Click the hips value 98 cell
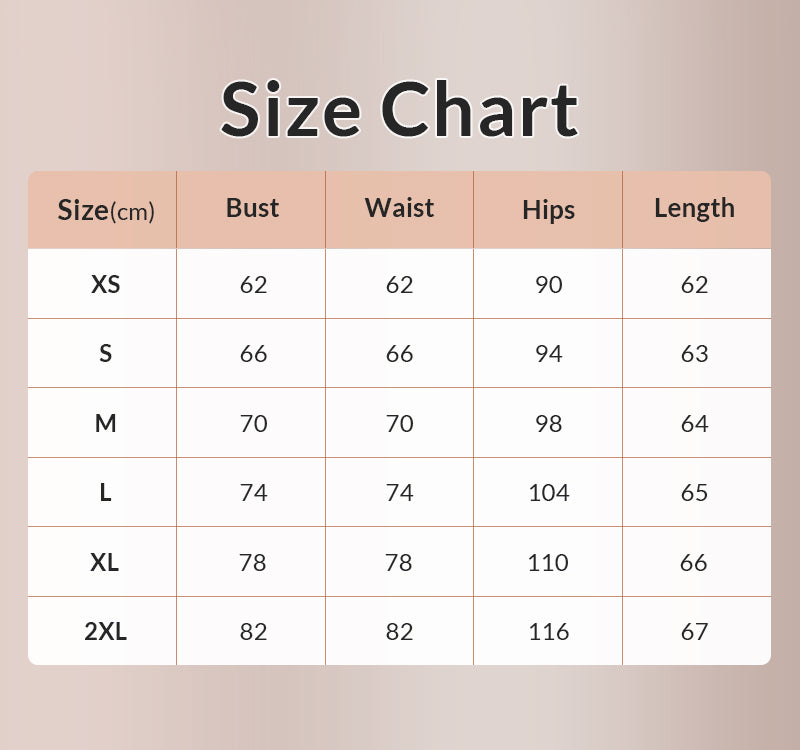 (548, 424)
